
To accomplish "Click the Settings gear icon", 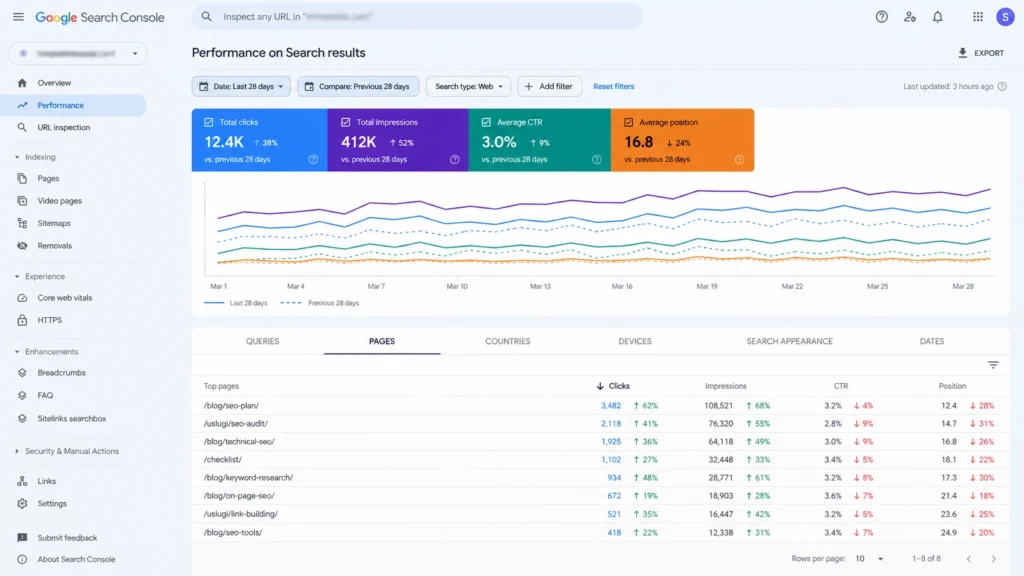I will click(22, 504).
